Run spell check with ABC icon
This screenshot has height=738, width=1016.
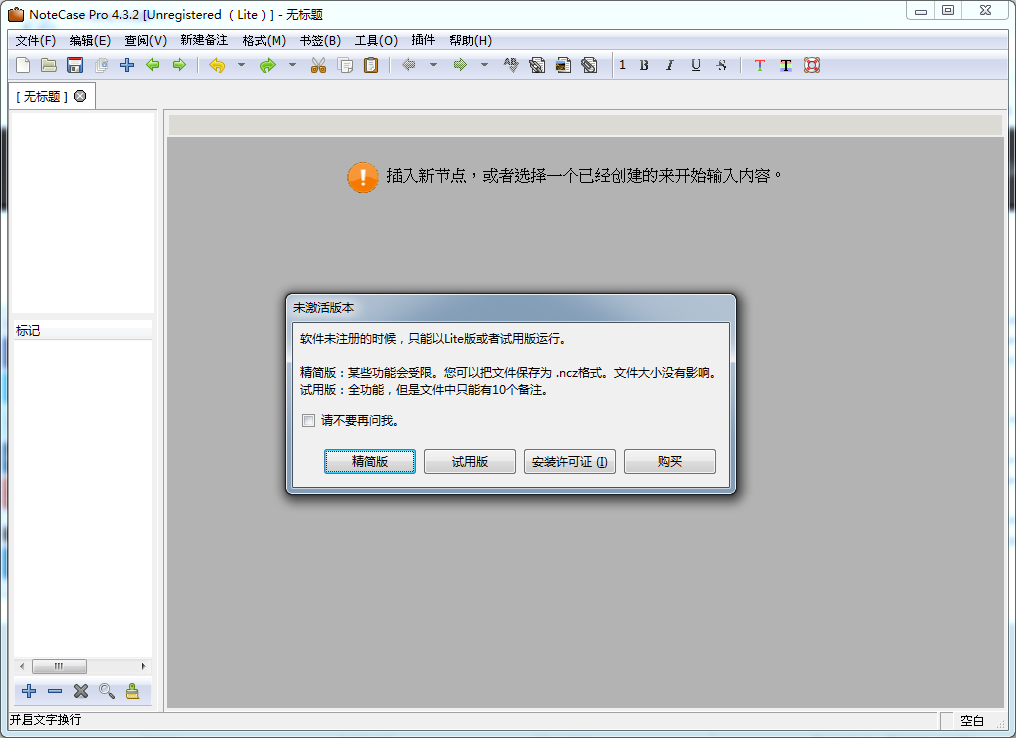pyautogui.click(x=511, y=65)
